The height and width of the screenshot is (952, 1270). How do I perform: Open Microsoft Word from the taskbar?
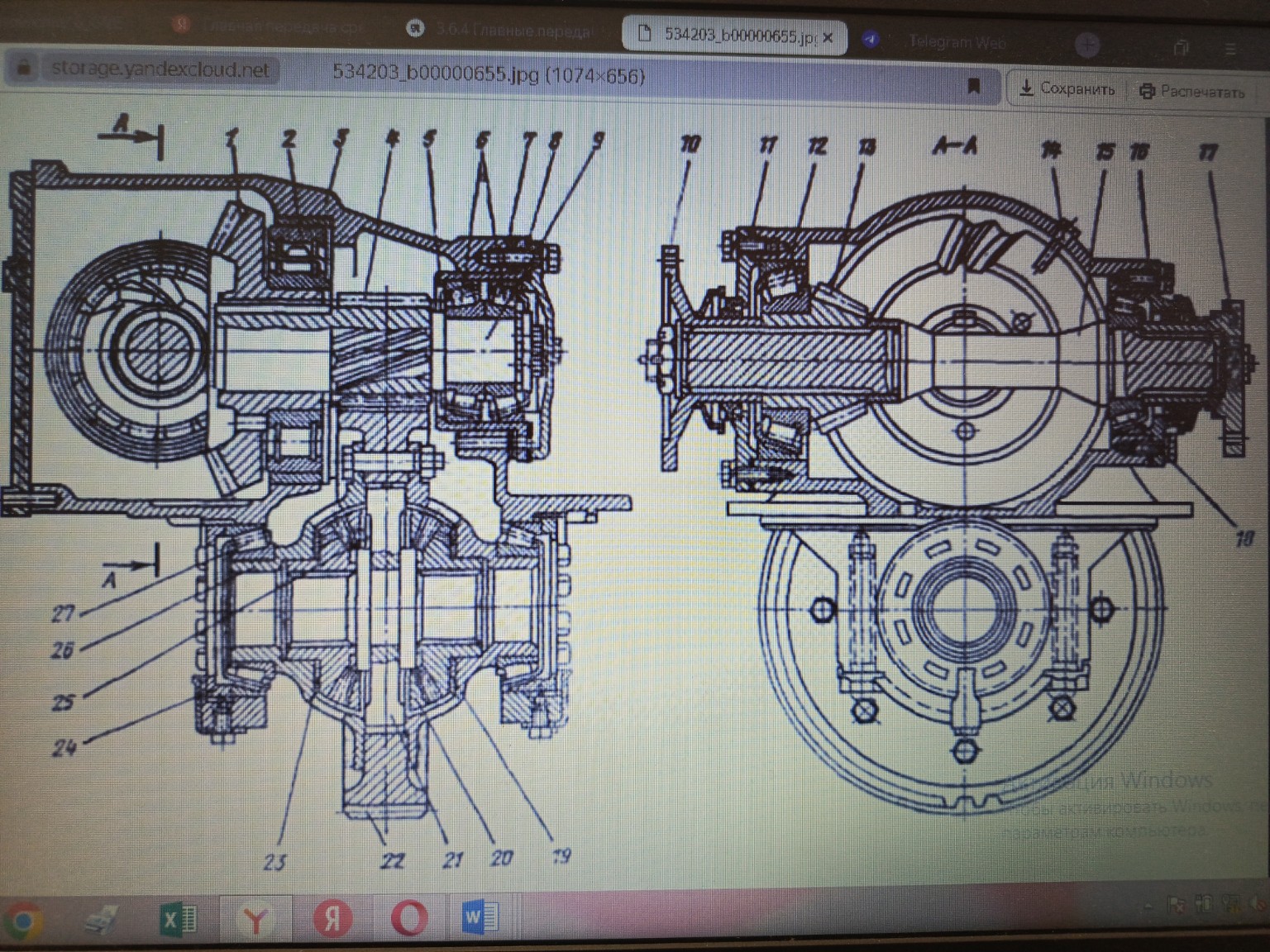coord(480,917)
